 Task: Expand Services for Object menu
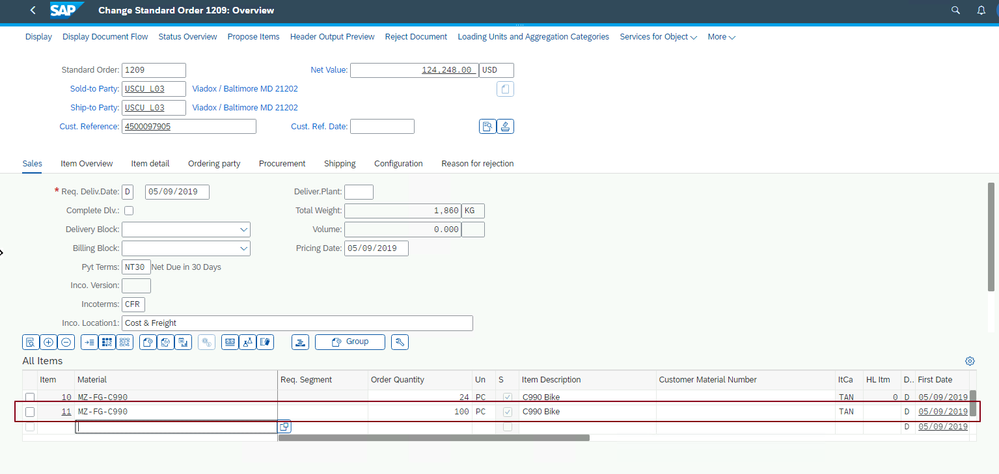pyautogui.click(x=658, y=37)
